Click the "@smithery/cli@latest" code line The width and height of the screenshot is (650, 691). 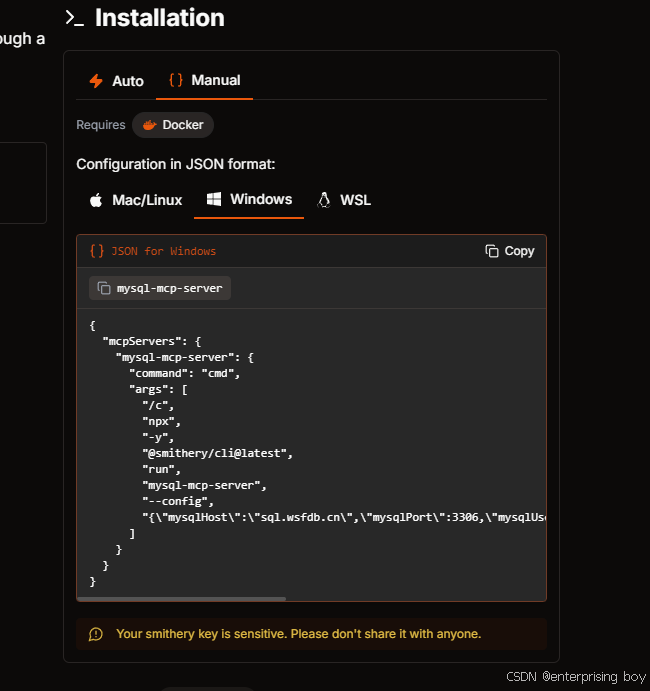(217, 453)
